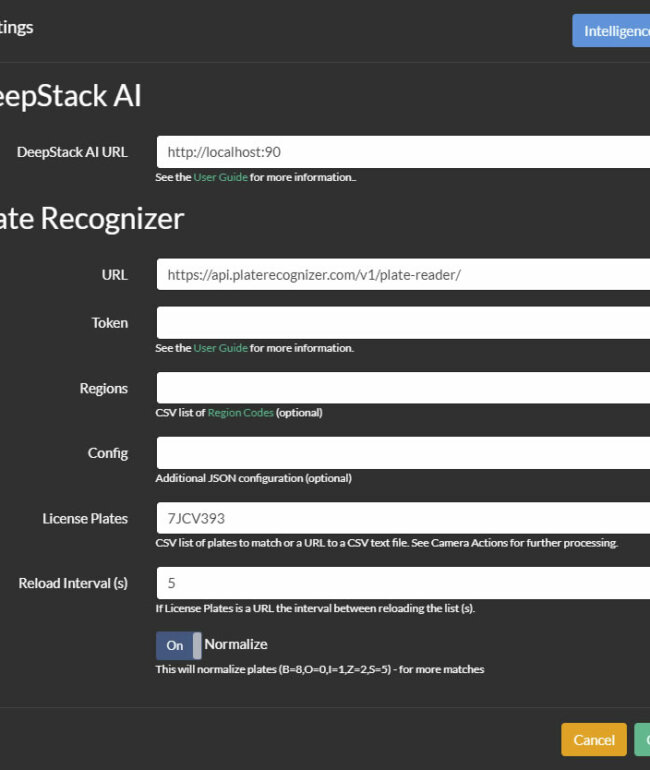
Task: Click the Regions input field
Action: coord(403,387)
